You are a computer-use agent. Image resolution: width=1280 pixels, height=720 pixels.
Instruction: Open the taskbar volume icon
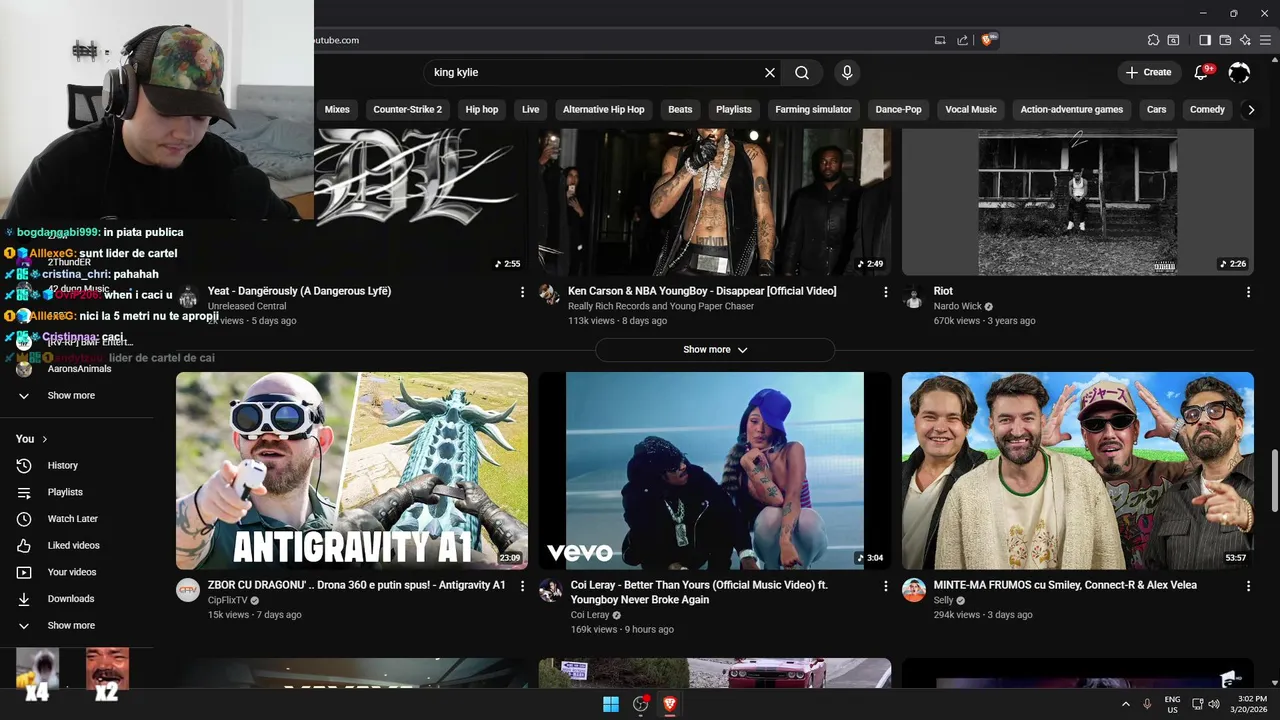(1214, 704)
